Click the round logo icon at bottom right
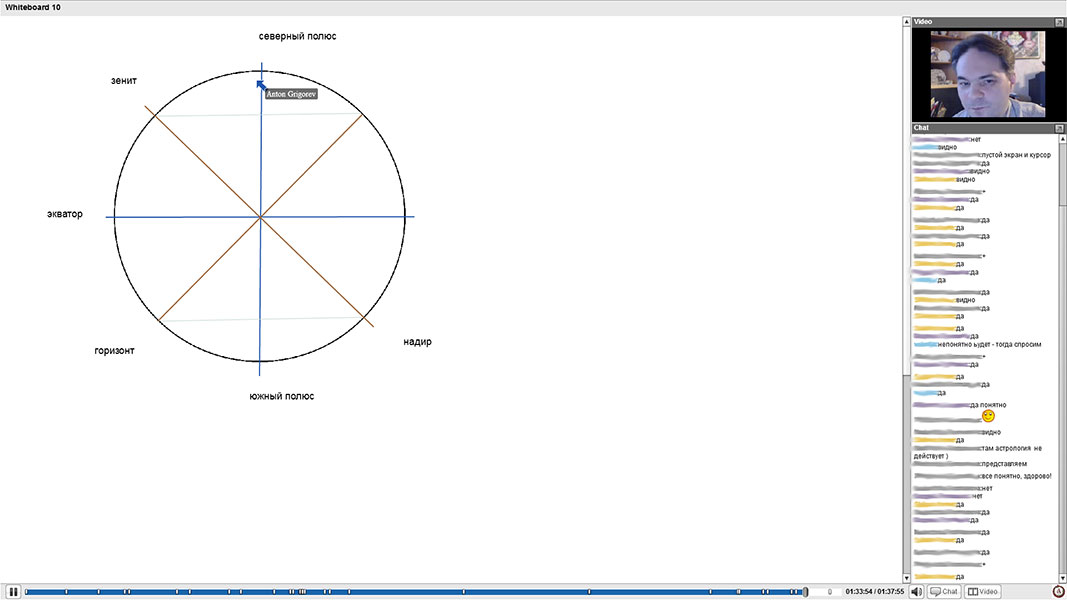The image size is (1067, 600). [1058, 591]
